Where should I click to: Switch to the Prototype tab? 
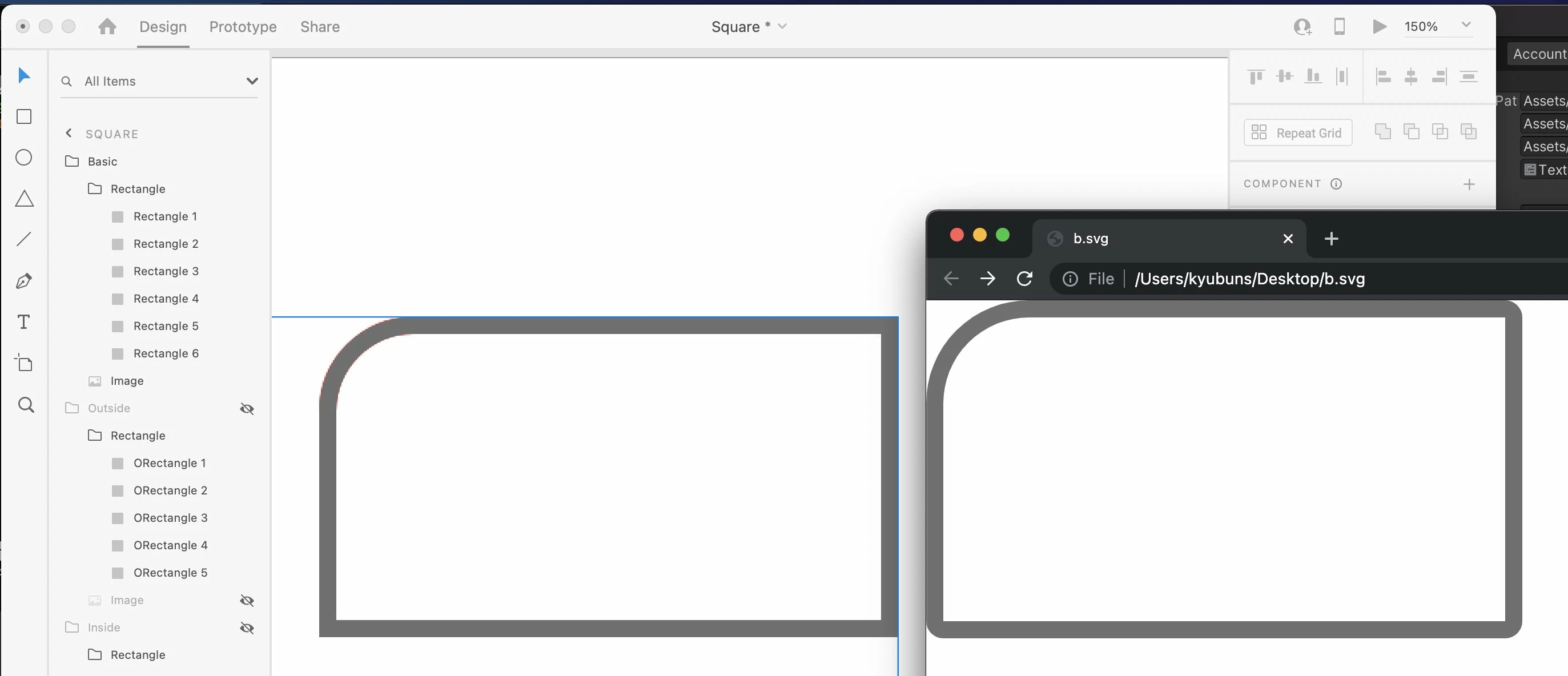pyautogui.click(x=242, y=27)
